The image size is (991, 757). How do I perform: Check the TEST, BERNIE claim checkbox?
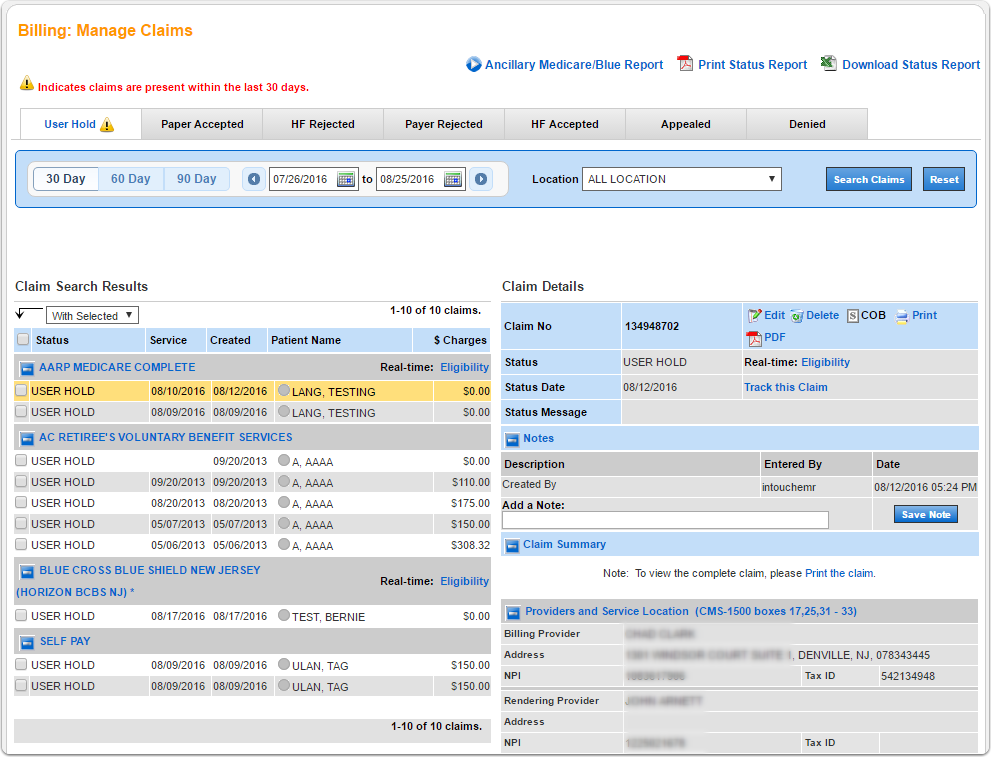click(x=22, y=616)
